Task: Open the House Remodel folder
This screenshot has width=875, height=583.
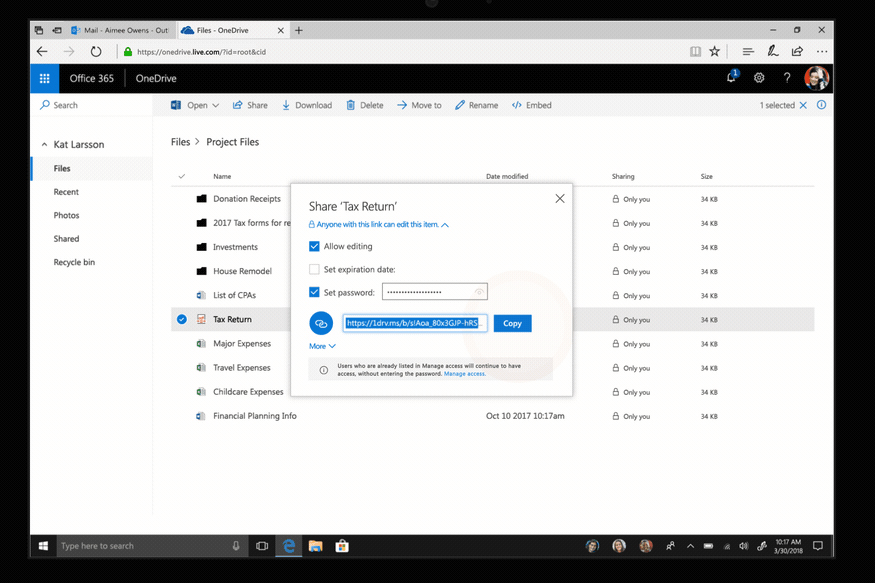Action: point(242,271)
